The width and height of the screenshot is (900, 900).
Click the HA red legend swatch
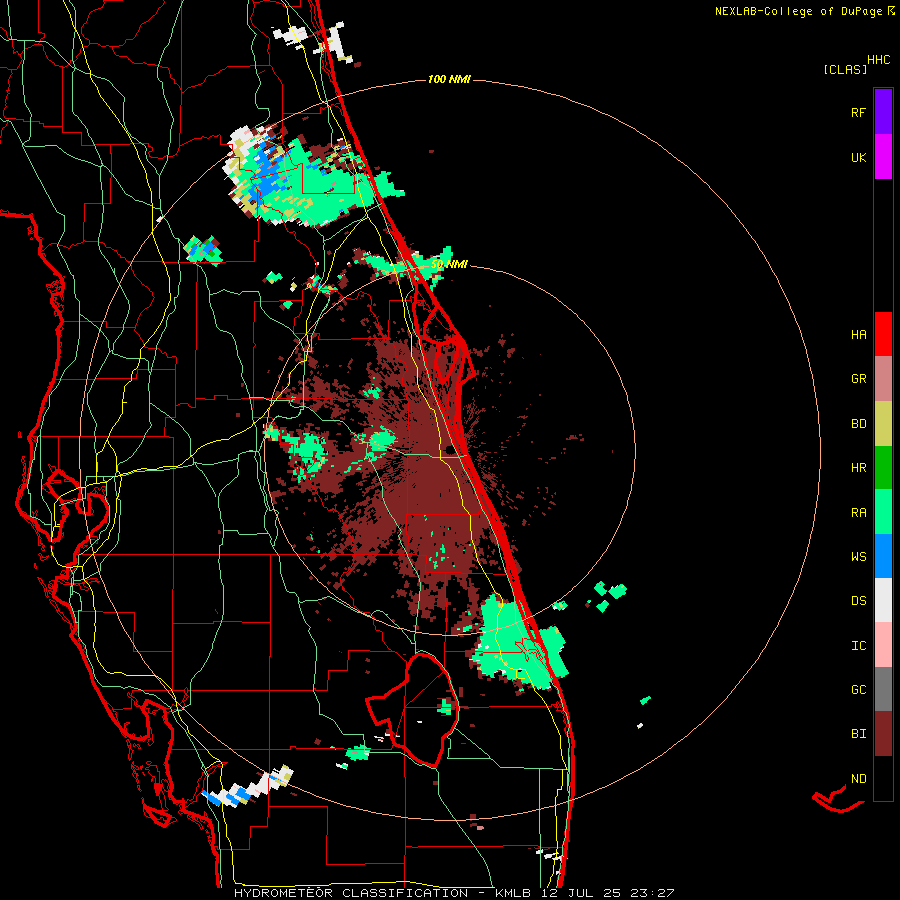(883, 334)
